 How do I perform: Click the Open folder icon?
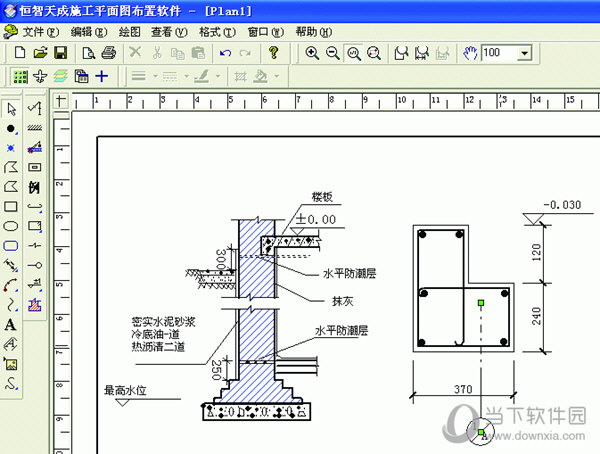pyautogui.click(x=41, y=52)
